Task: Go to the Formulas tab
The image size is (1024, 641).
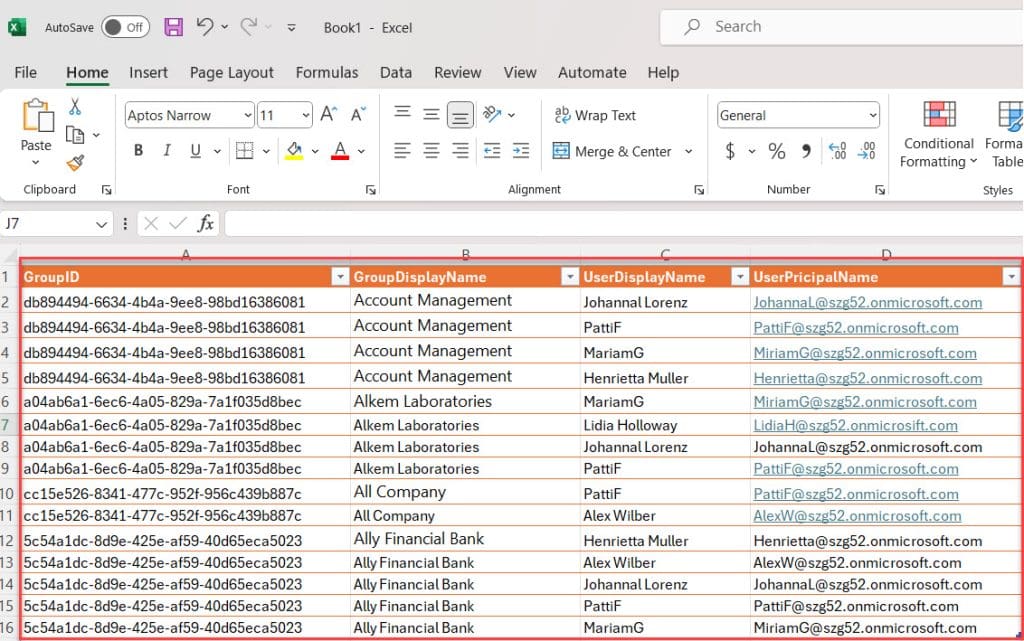Action: click(327, 72)
